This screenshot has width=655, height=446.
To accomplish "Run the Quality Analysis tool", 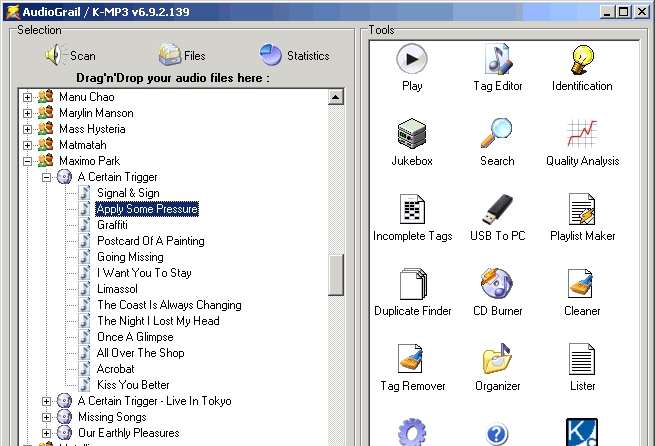I will coord(582,142).
